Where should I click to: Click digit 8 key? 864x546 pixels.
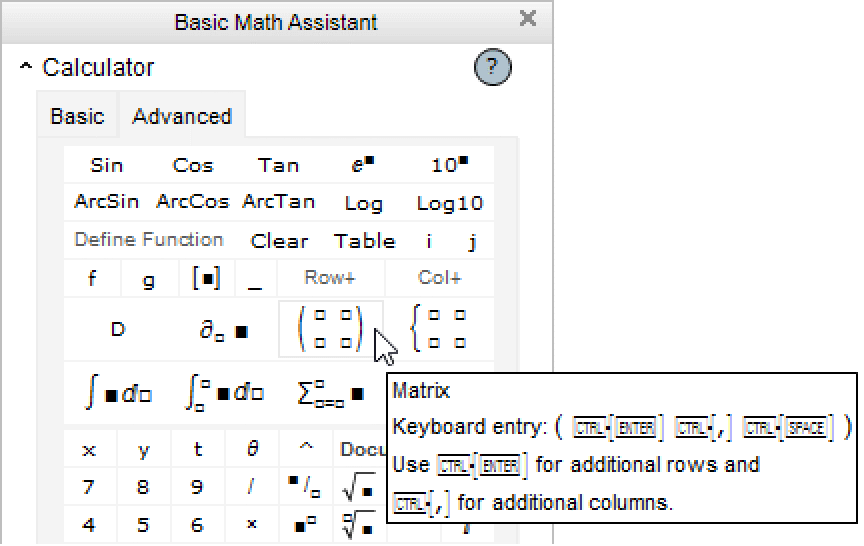point(143,487)
